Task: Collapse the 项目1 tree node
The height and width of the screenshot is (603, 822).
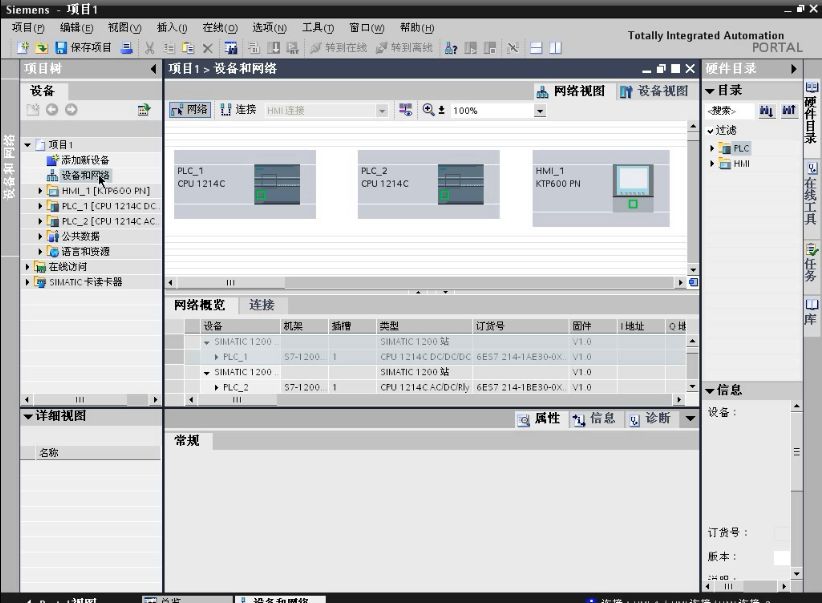Action: (x=27, y=145)
